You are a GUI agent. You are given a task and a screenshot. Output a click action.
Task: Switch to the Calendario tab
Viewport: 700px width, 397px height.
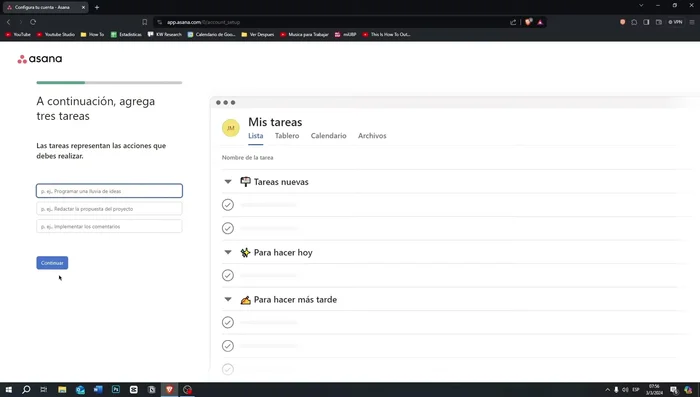(329, 136)
